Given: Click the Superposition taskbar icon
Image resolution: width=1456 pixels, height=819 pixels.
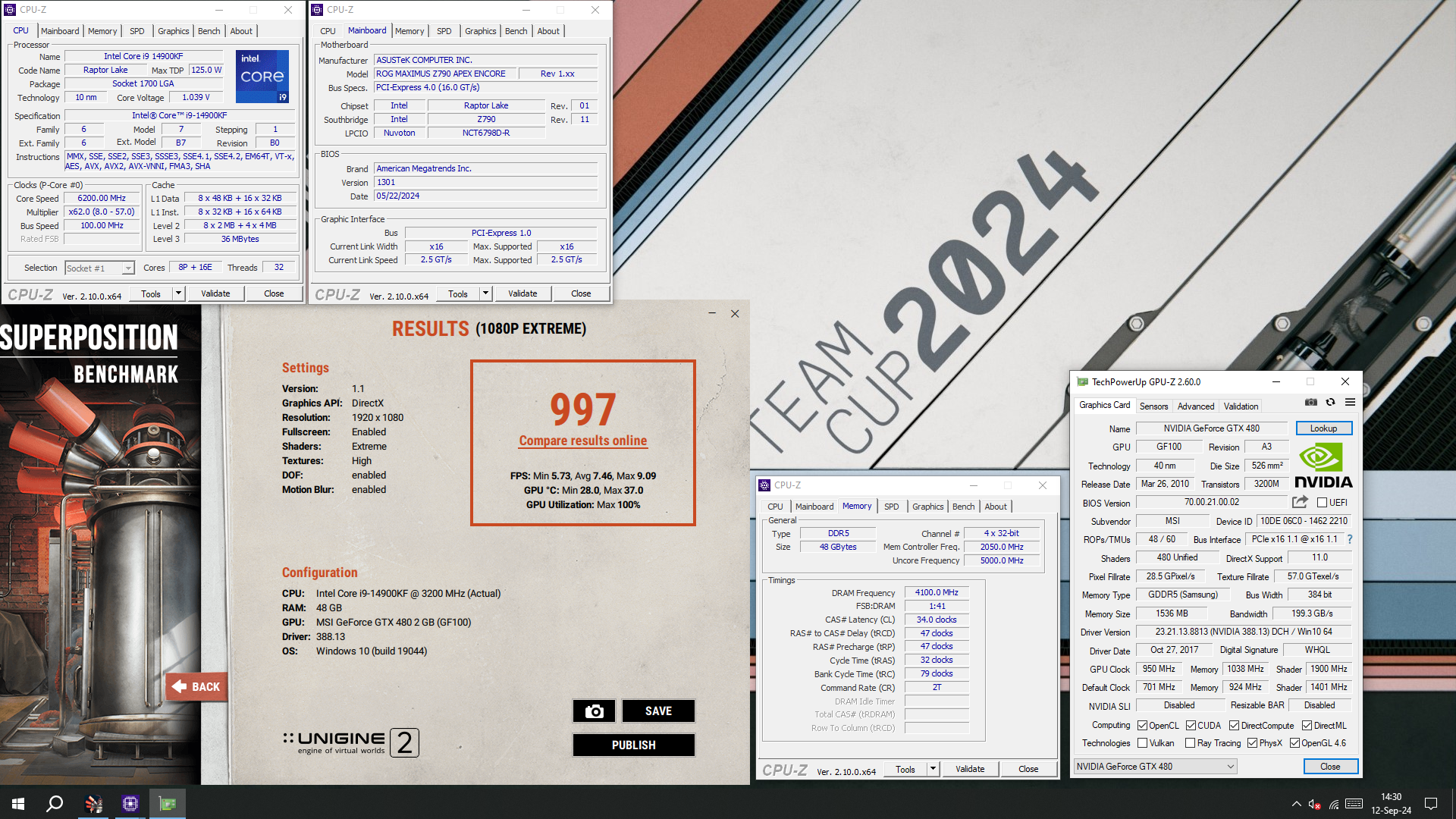Looking at the screenshot, I should (x=93, y=804).
